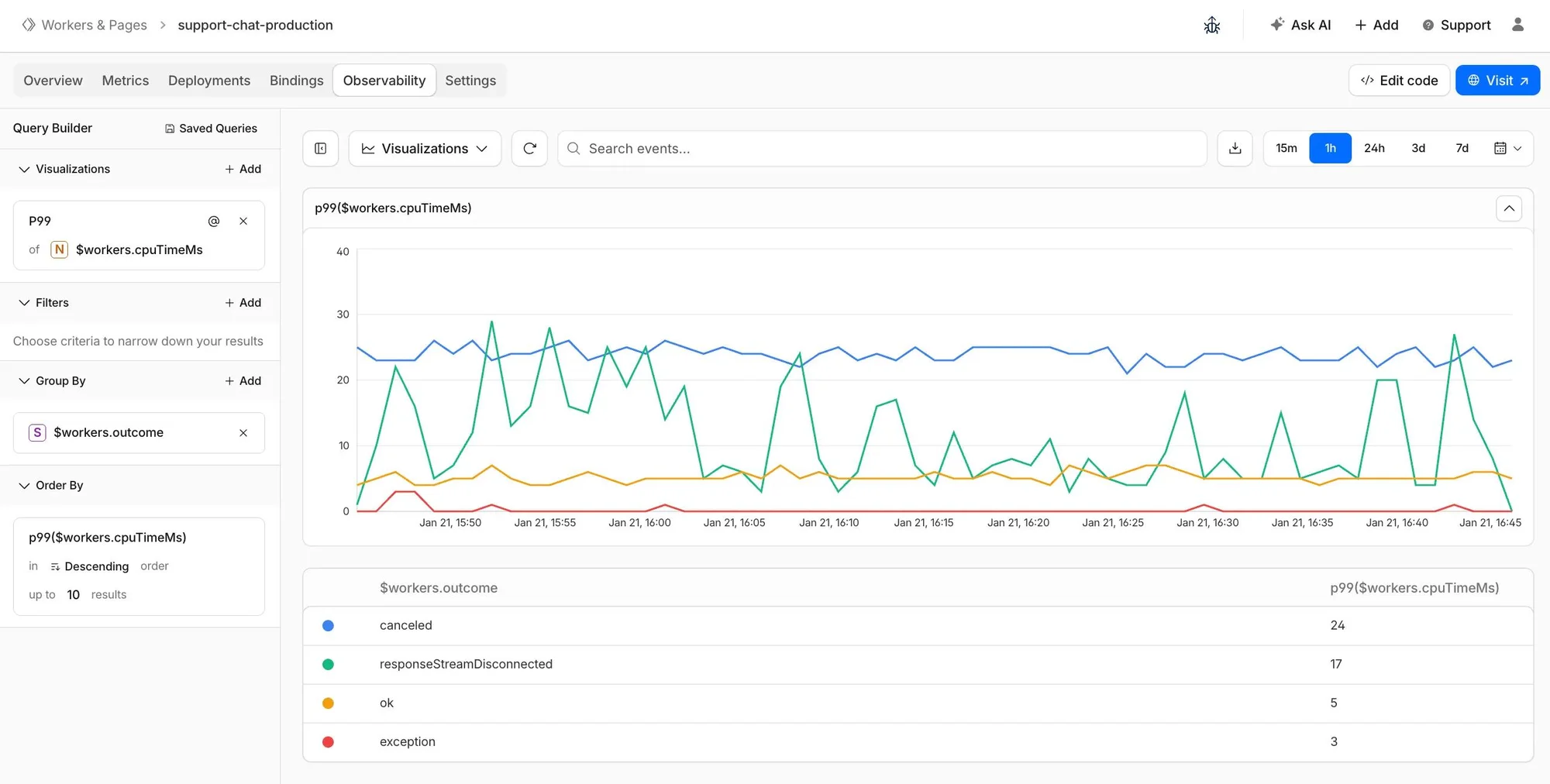Select the 7d time range
The width and height of the screenshot is (1550, 784).
pos(1462,148)
